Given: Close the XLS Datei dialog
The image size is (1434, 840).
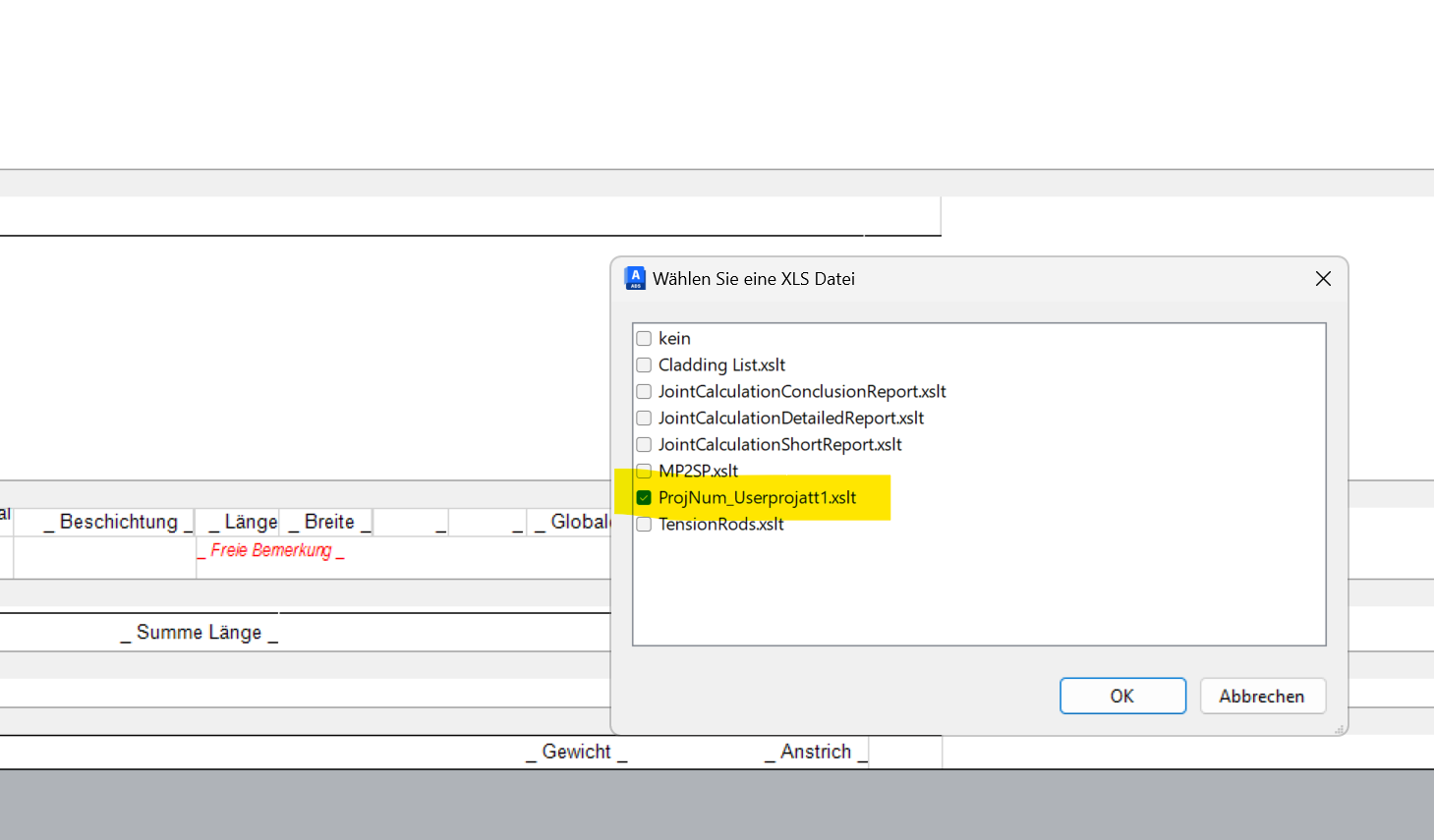Looking at the screenshot, I should [1323, 278].
